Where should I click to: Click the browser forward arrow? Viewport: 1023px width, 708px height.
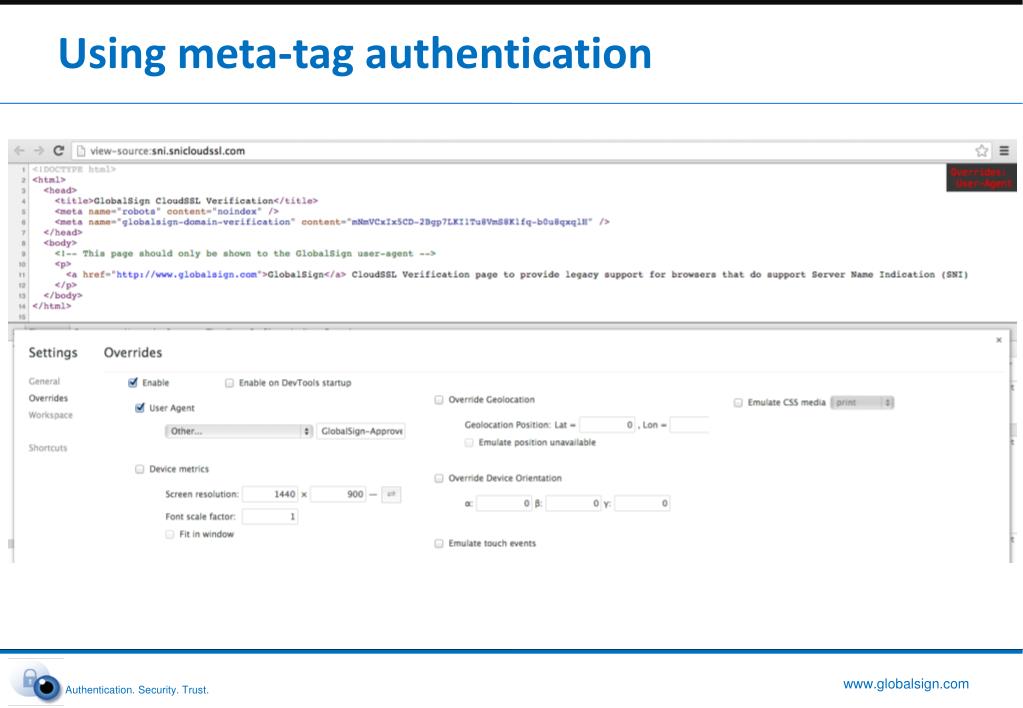pos(38,151)
